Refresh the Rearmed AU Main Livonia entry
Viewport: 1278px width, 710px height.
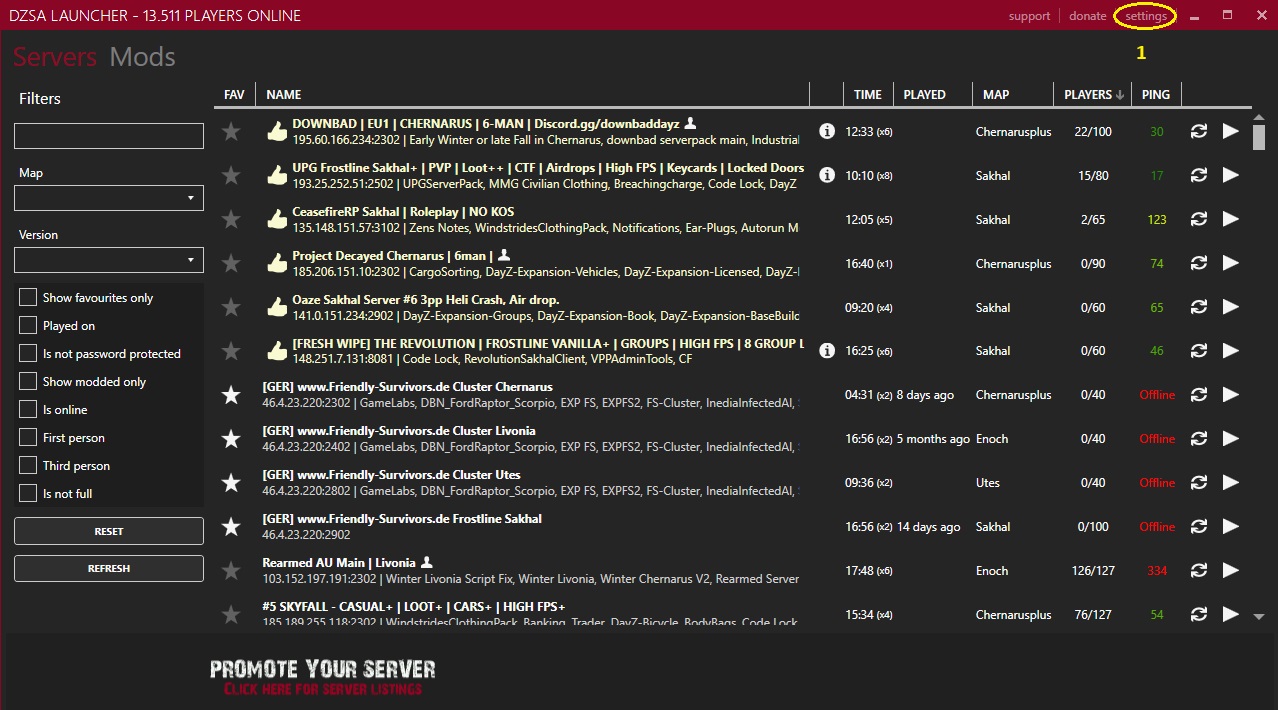(x=1198, y=570)
